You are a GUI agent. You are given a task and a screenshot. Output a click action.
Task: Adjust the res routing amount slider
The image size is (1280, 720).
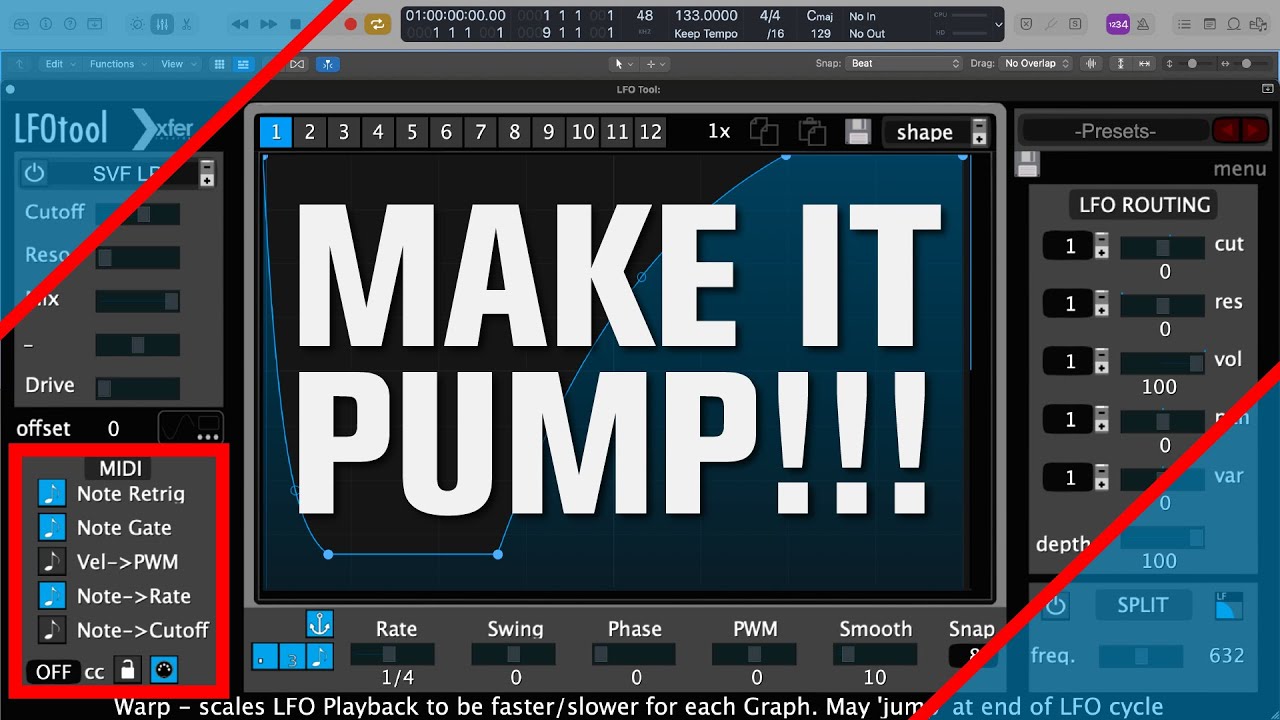click(1162, 305)
